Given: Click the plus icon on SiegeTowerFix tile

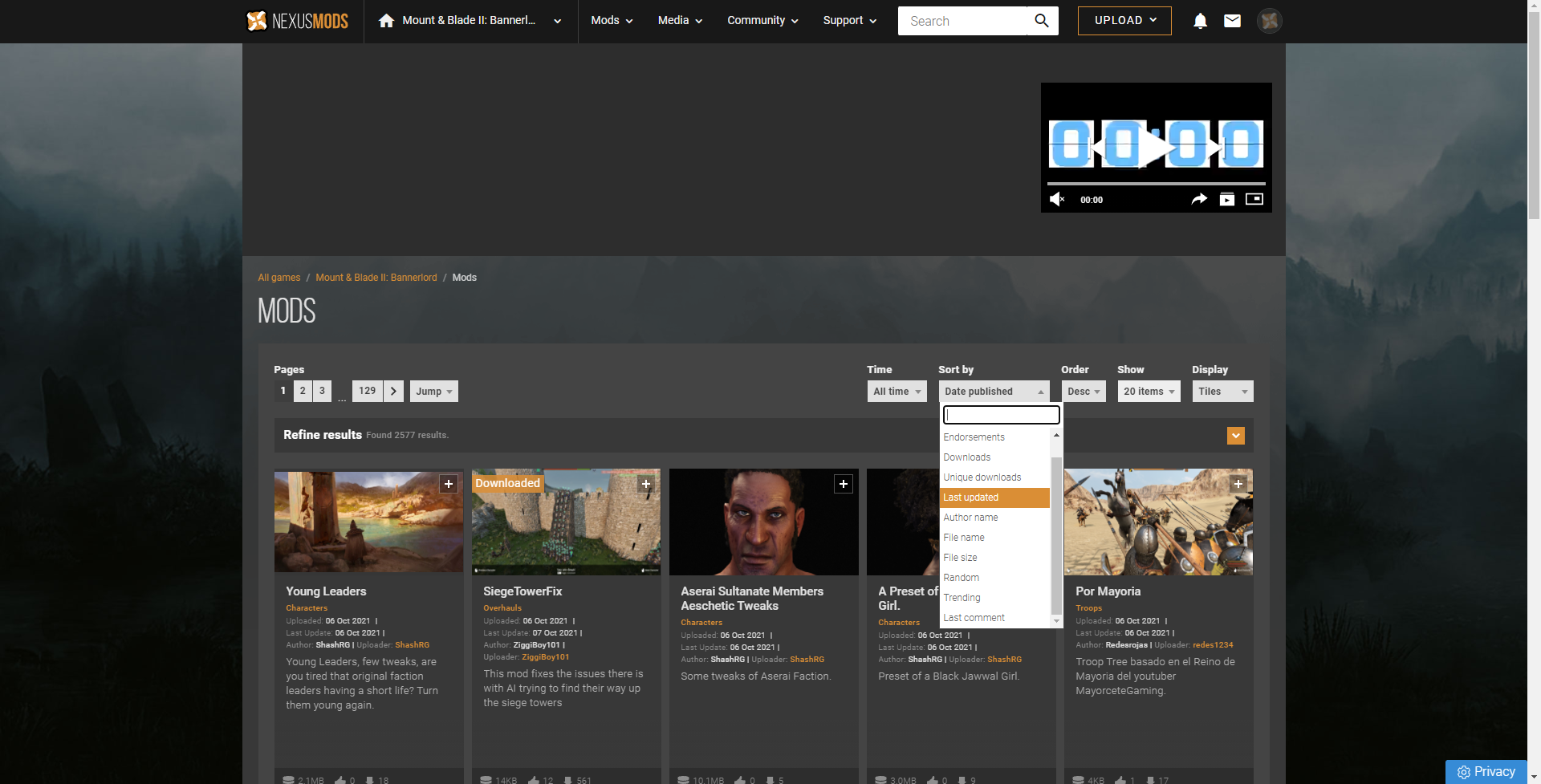Looking at the screenshot, I should pyautogui.click(x=646, y=484).
